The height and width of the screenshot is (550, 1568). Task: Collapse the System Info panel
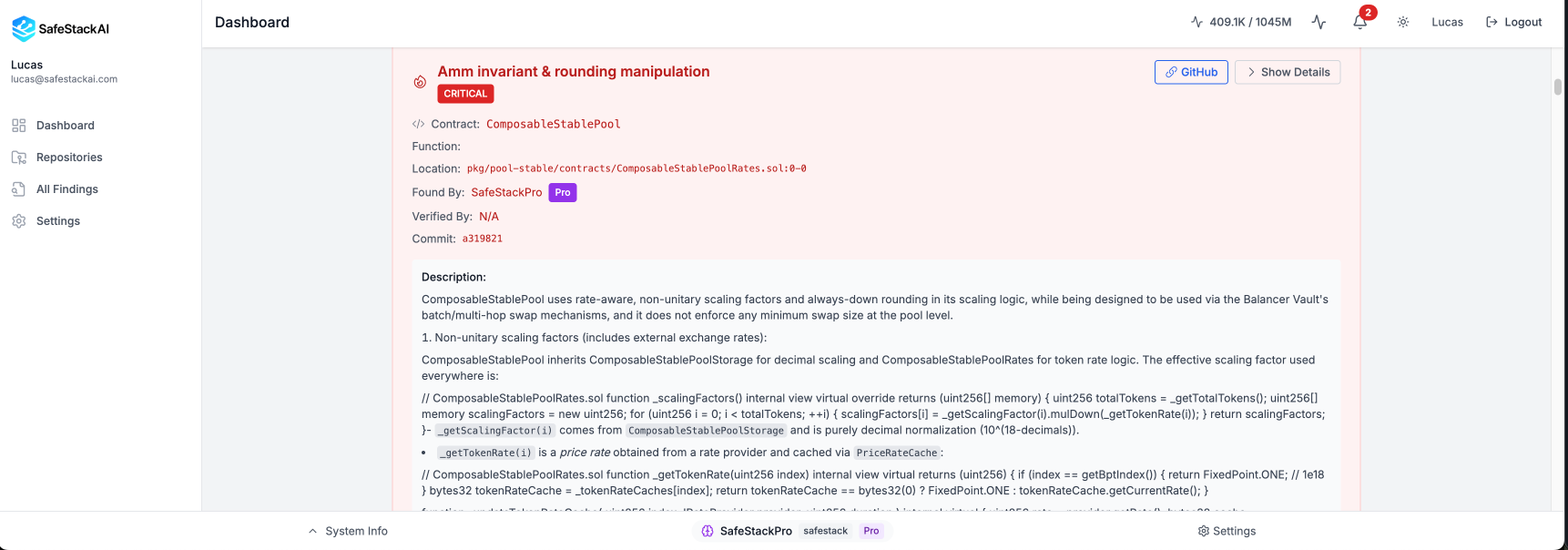347,531
